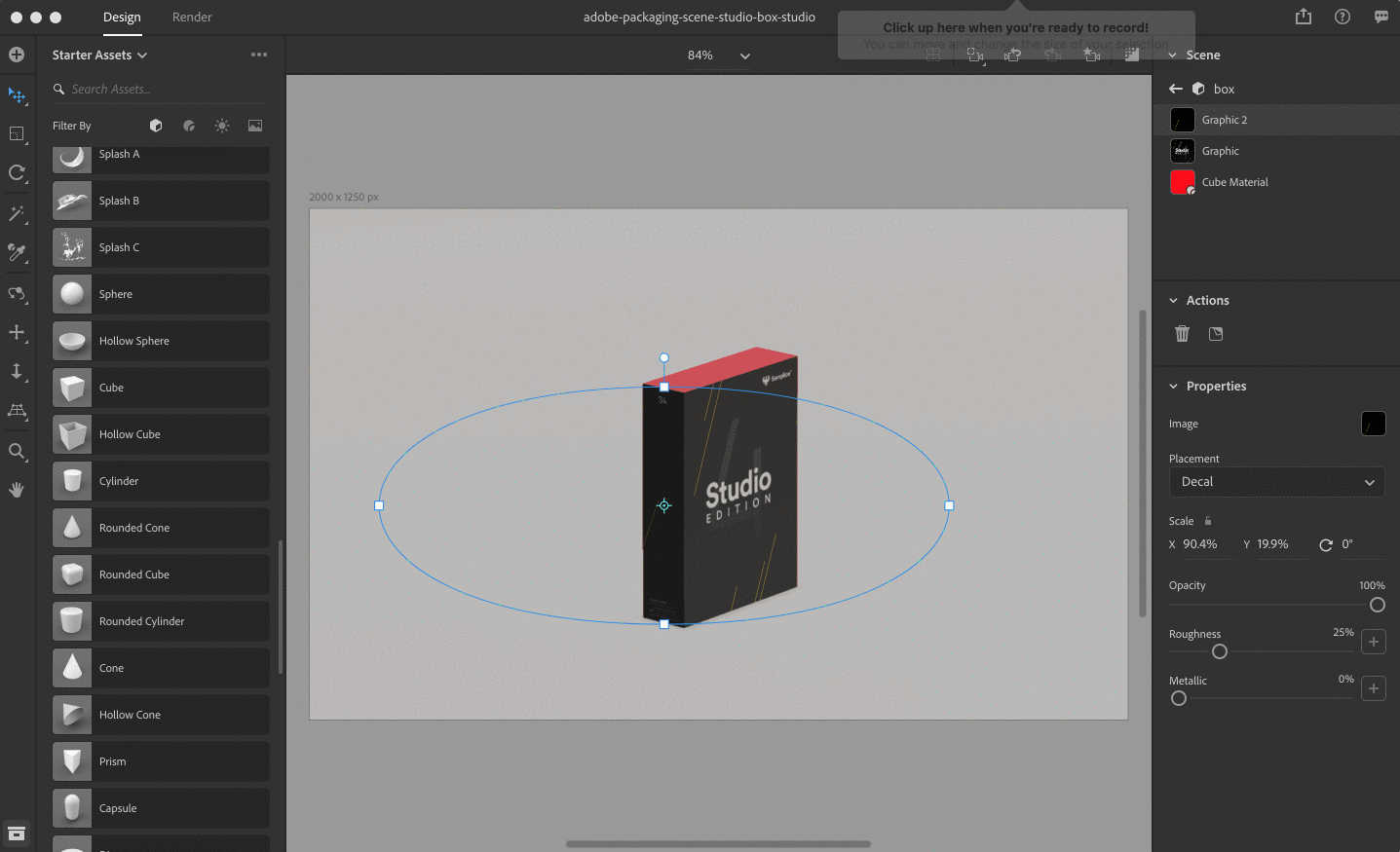The width and height of the screenshot is (1400, 852).
Task: Click the decal center pivot handle
Action: (x=664, y=505)
